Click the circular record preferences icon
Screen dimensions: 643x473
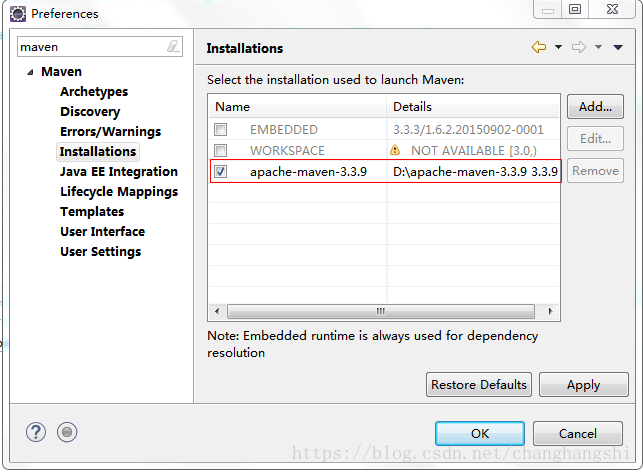(x=67, y=432)
